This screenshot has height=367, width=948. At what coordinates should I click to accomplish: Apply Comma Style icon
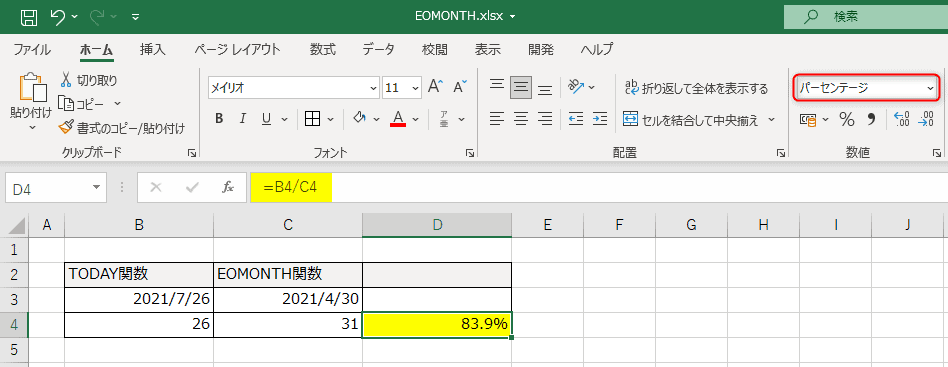(871, 119)
